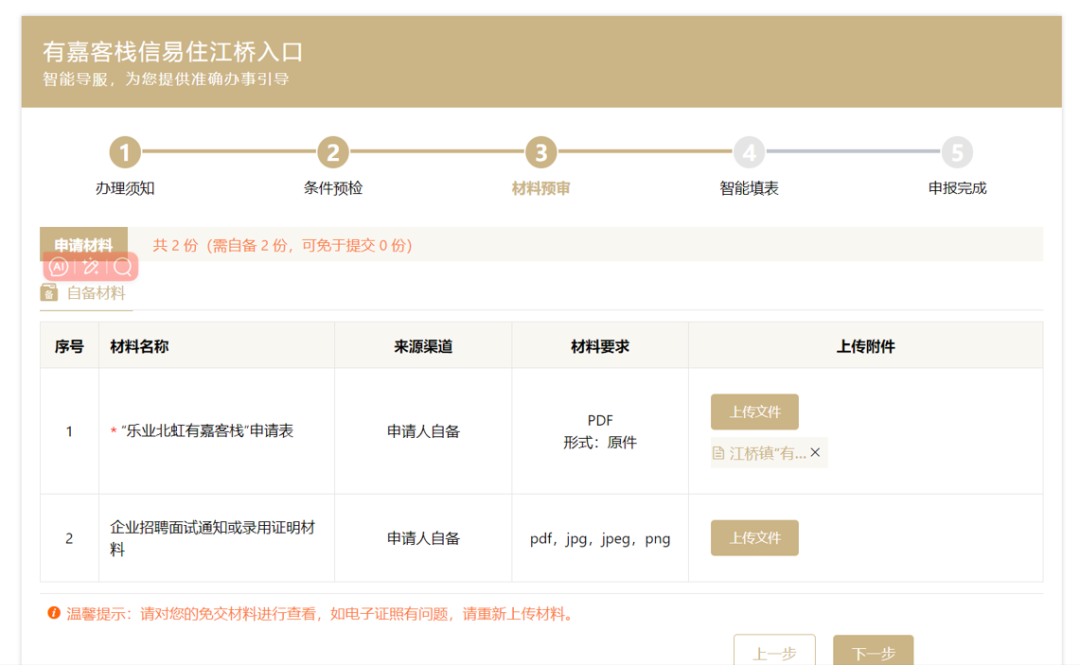Click the 智能填表 step label
Viewport: 1080px width, 665px height.
click(749, 188)
